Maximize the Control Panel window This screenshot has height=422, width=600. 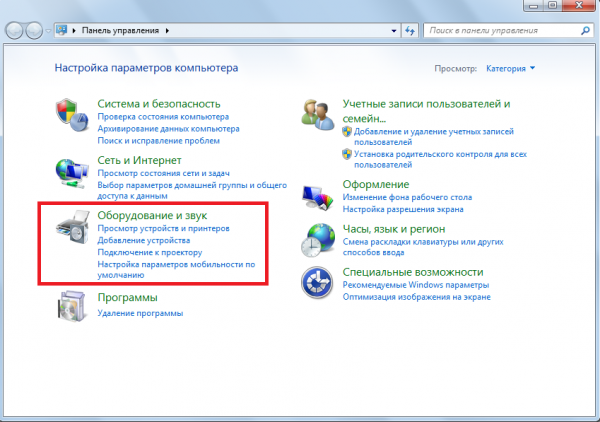553,5
